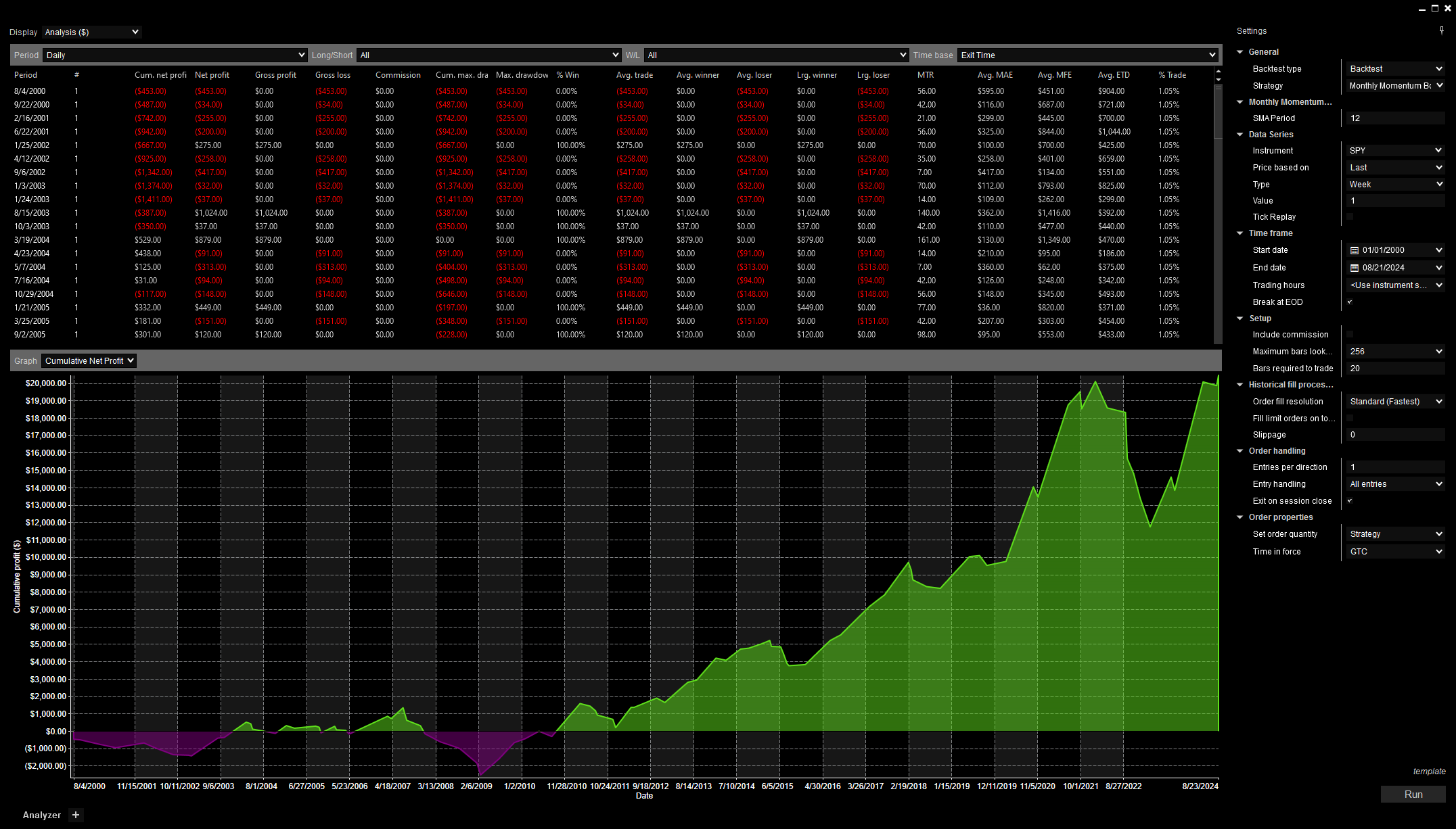This screenshot has height=829, width=1456.
Task: Open the Long/Short filter dropdown
Action: click(488, 55)
